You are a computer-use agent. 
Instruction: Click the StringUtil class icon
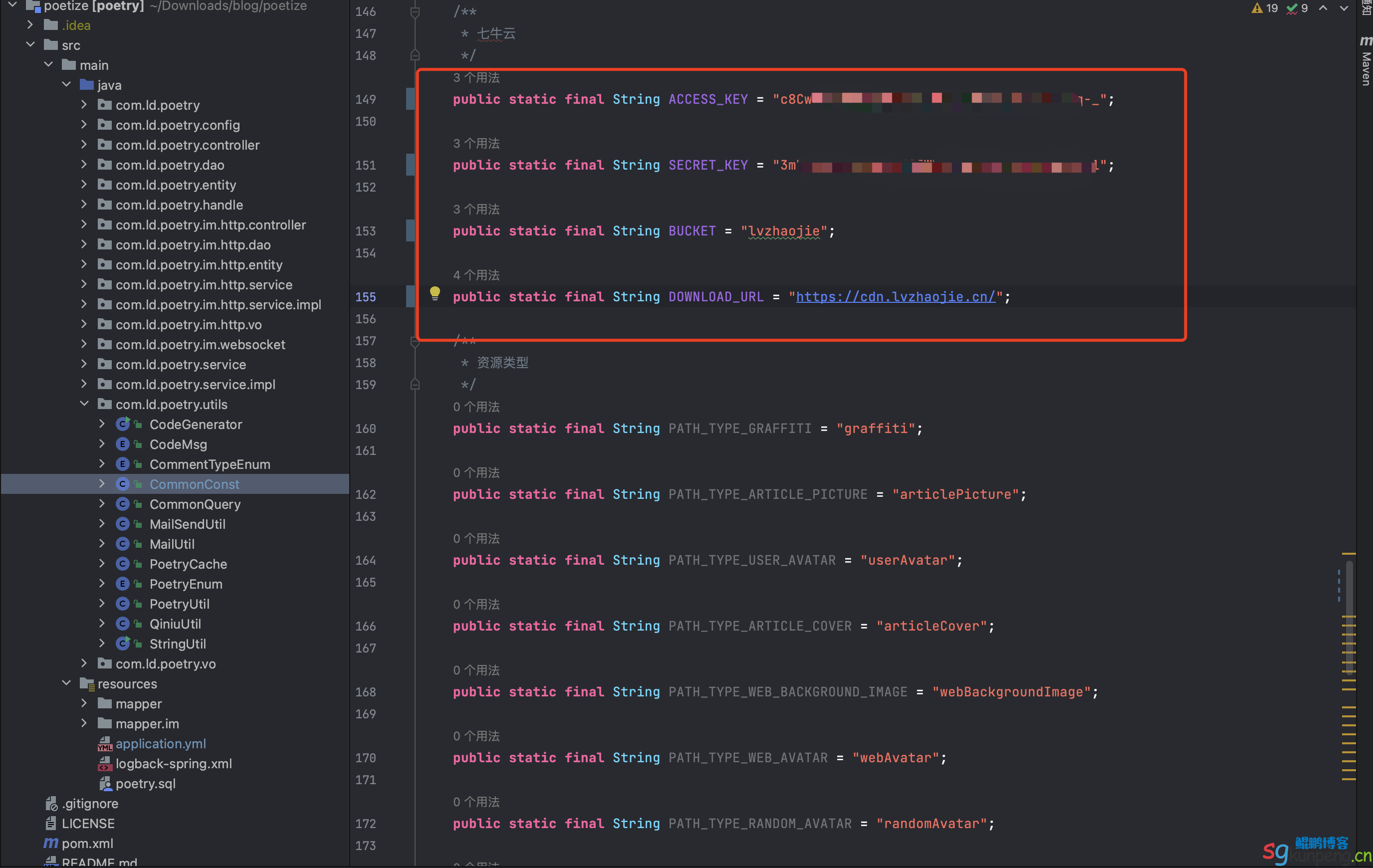(x=123, y=644)
